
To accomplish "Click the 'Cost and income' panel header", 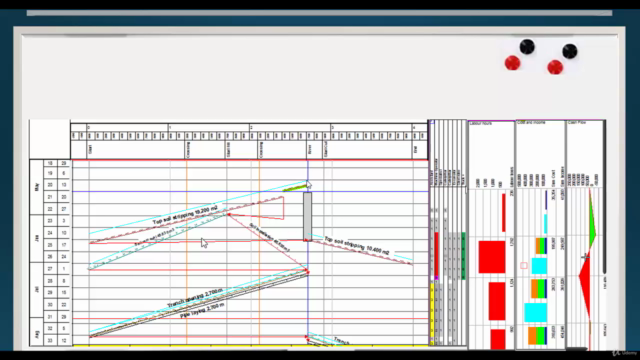I will [531, 122].
